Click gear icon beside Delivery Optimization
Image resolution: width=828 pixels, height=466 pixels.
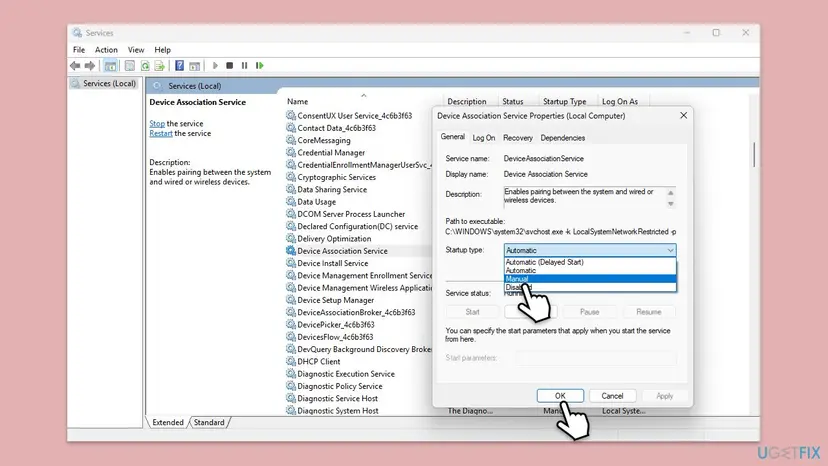click(291, 238)
